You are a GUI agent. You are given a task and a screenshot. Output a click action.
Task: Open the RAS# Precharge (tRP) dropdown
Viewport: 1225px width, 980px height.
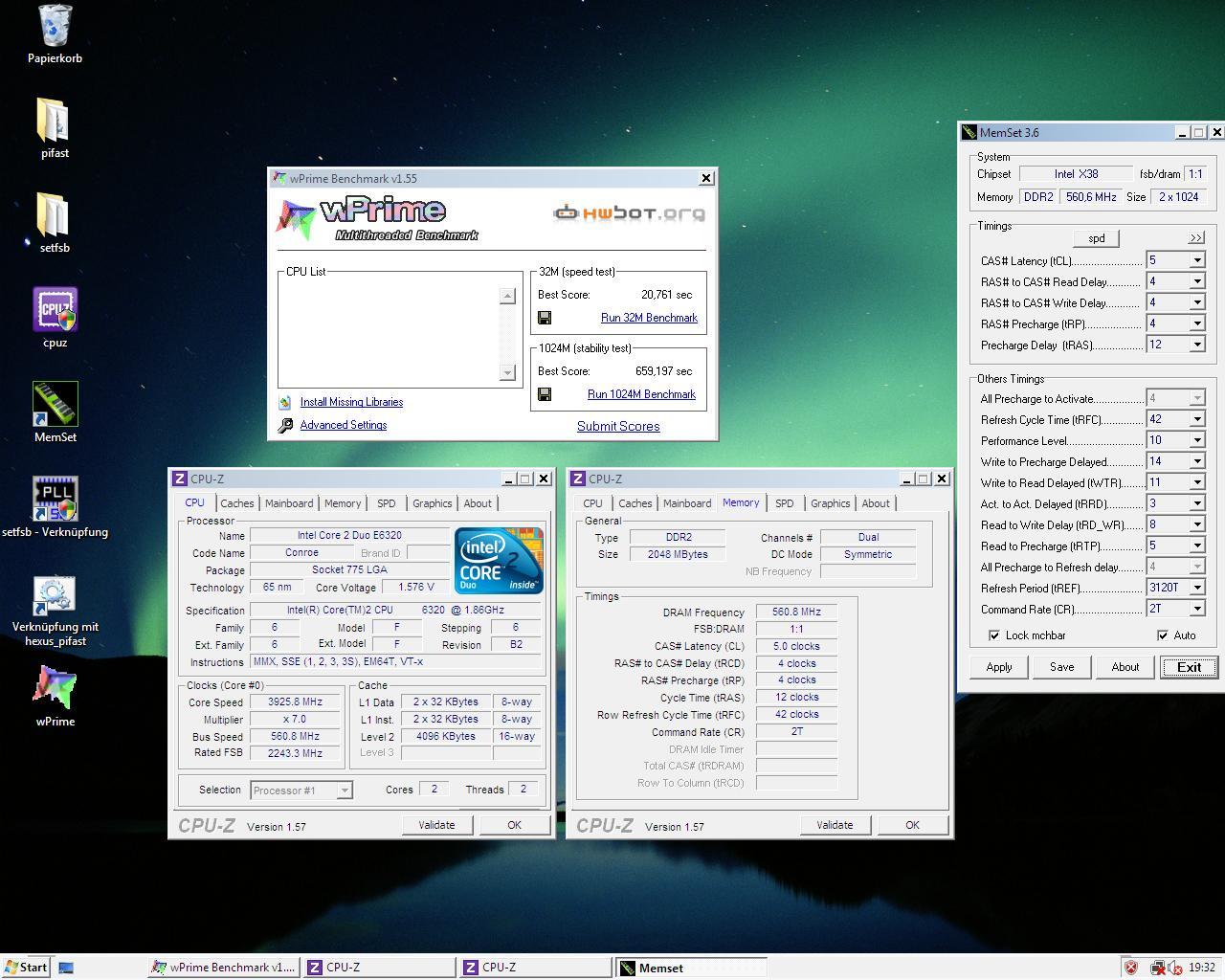pos(1196,323)
